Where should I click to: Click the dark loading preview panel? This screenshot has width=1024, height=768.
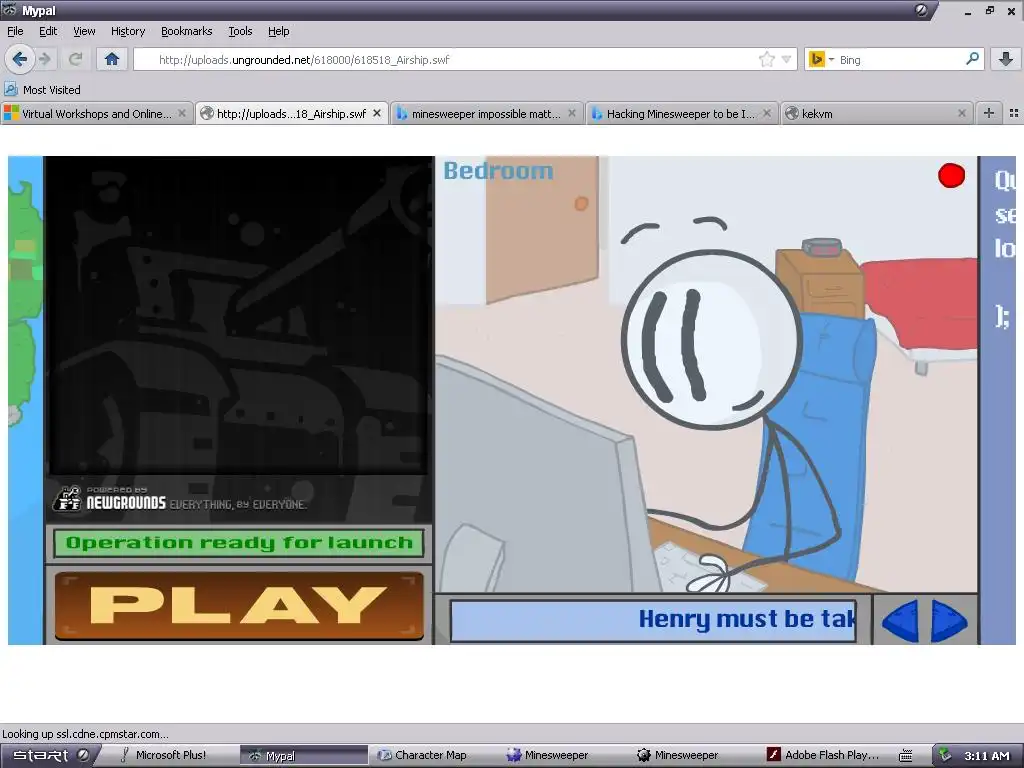click(x=239, y=315)
